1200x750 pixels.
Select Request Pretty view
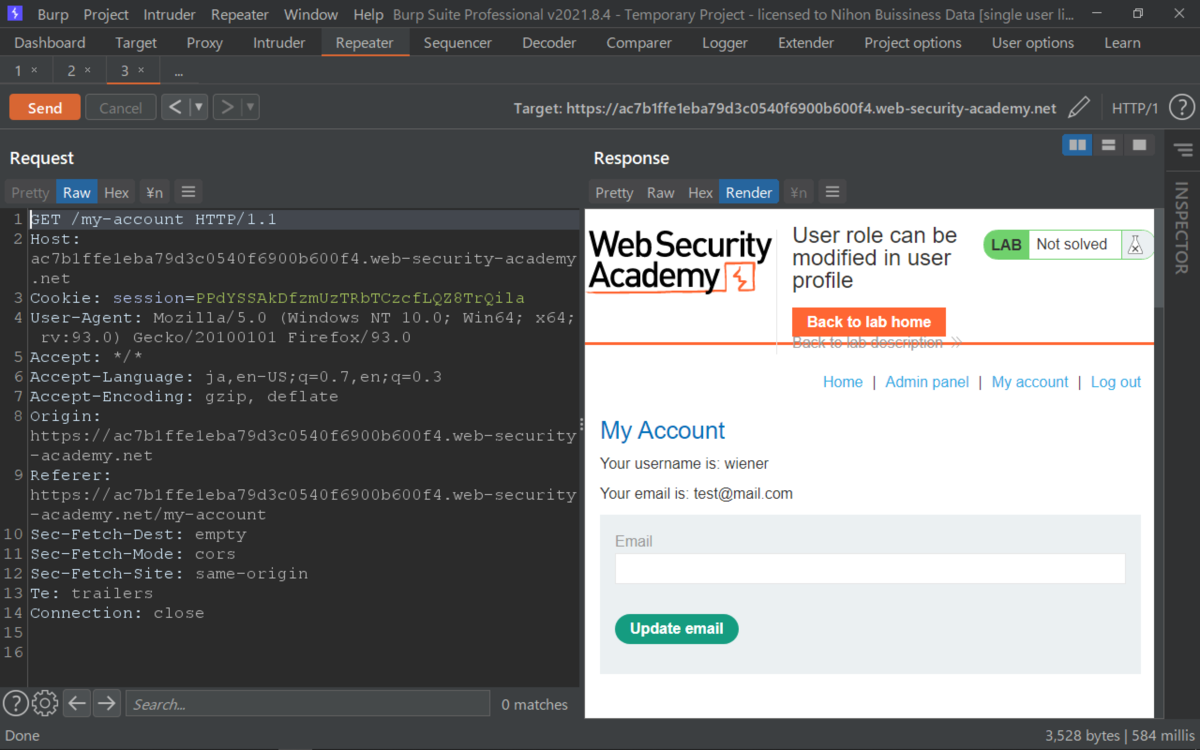[x=30, y=192]
